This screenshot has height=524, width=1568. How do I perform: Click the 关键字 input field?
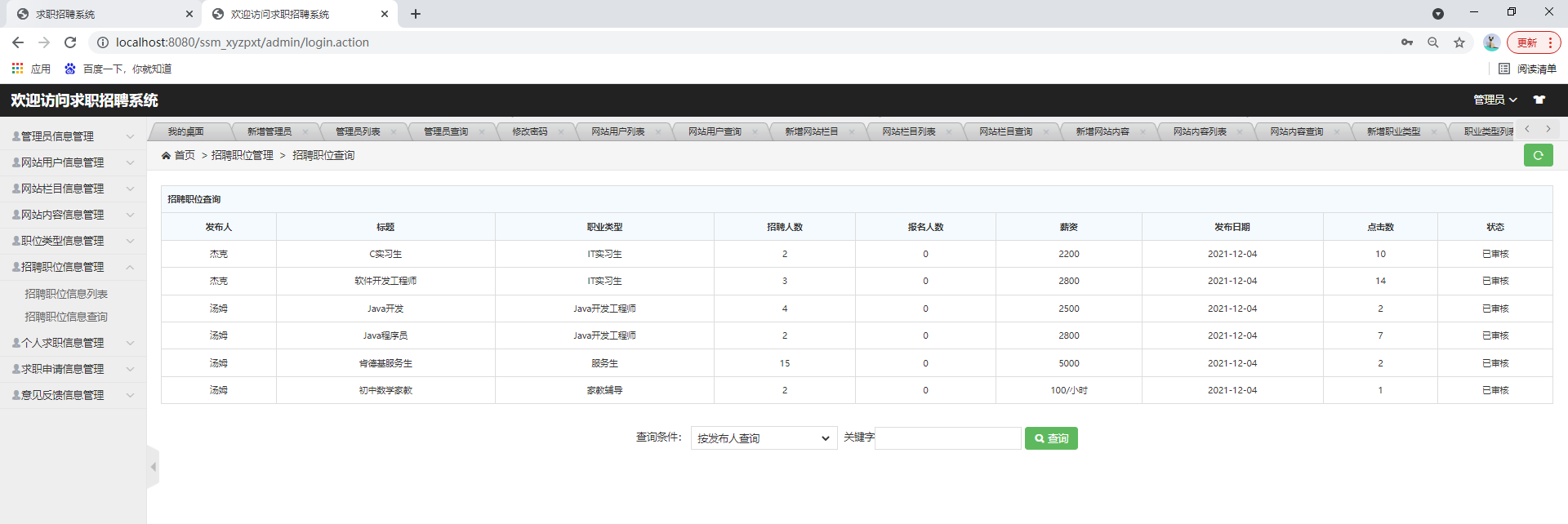[948, 438]
